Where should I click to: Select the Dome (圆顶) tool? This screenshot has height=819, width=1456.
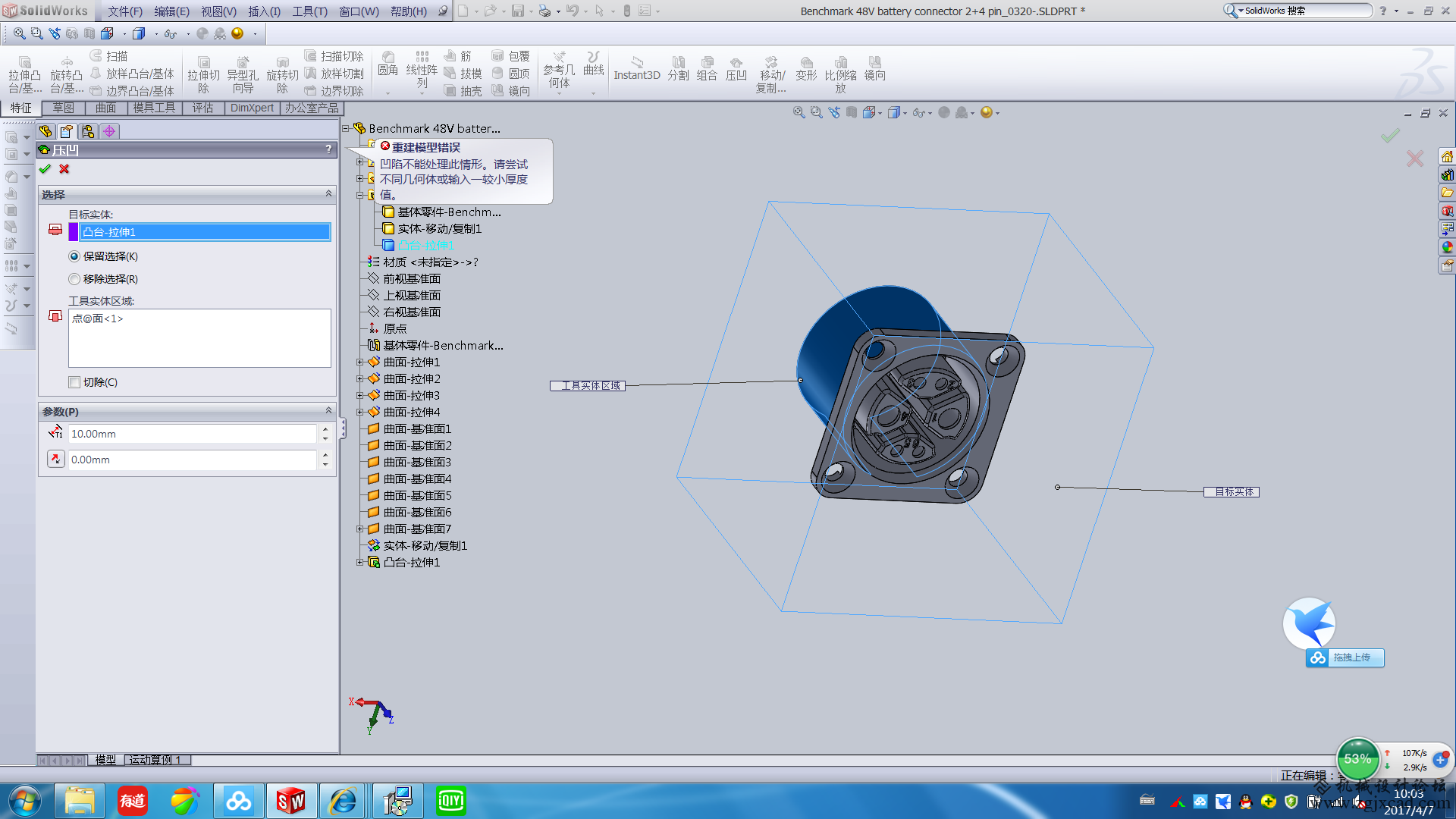click(x=510, y=74)
